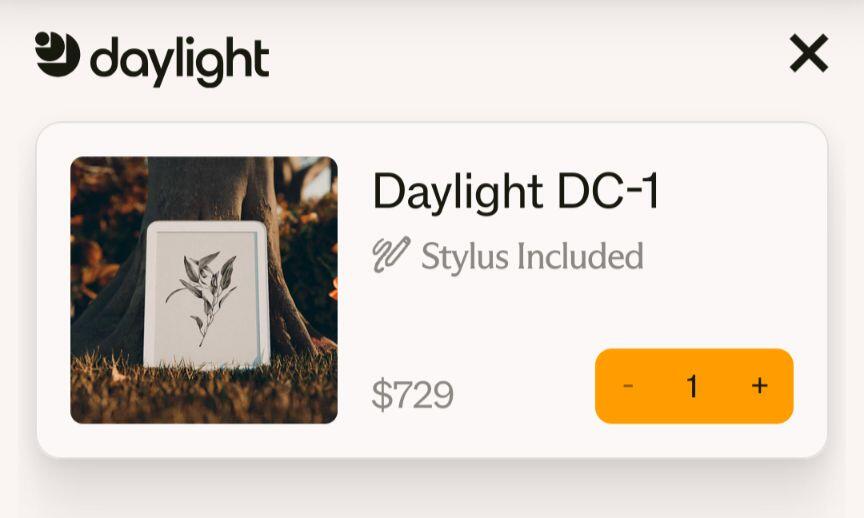Click the Daylight DC-1 product title

516,191
